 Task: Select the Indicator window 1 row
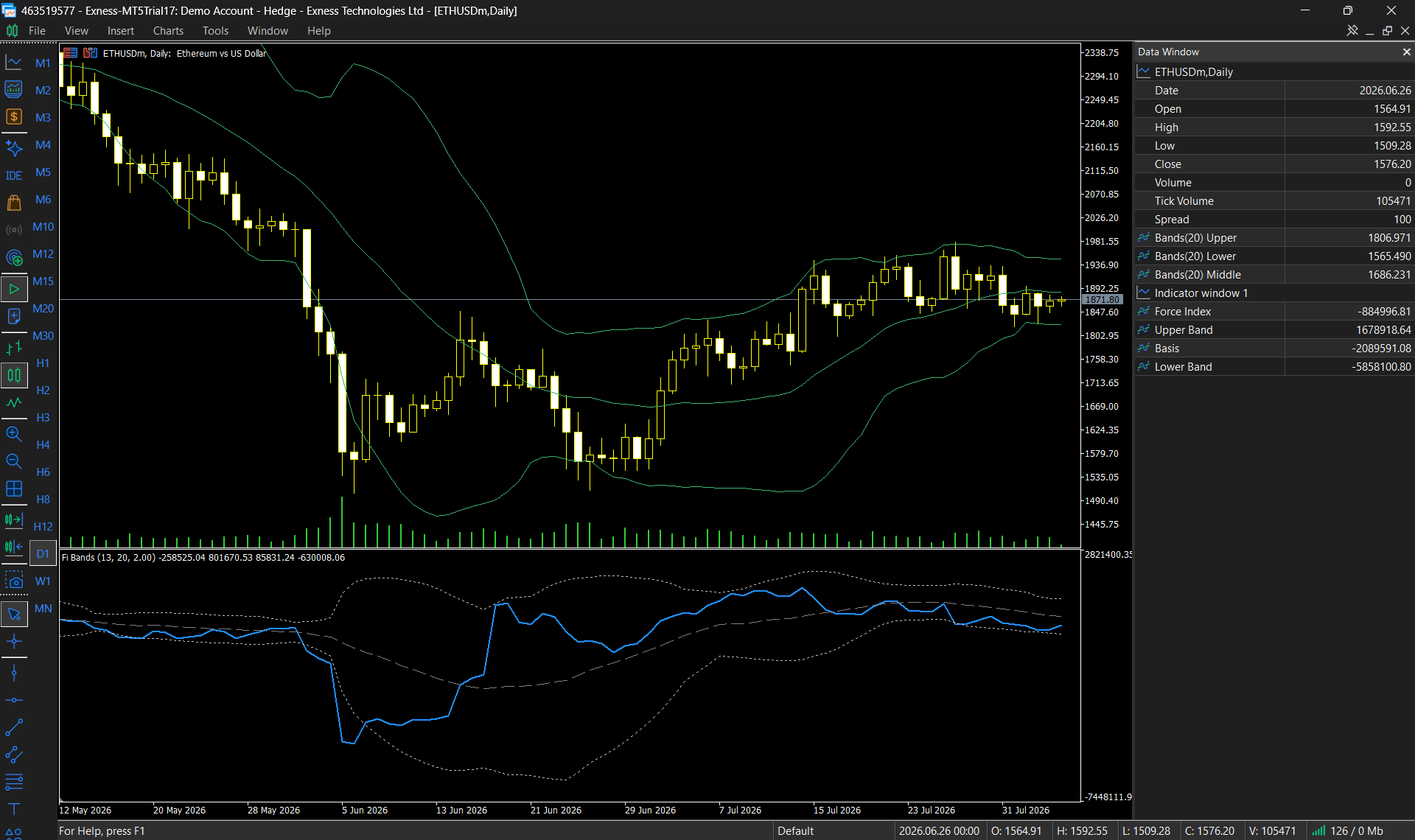click(x=1273, y=293)
